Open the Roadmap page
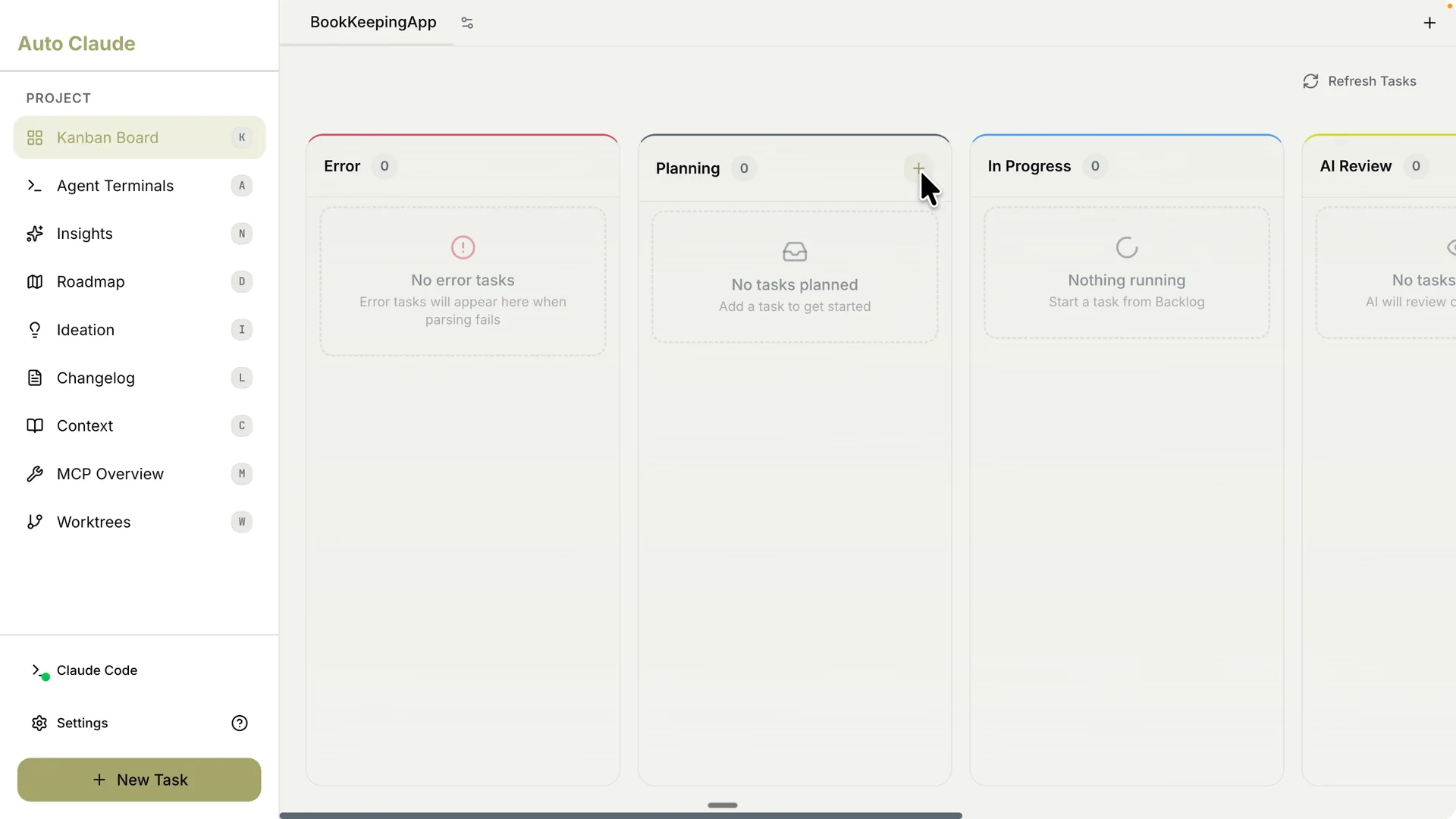This screenshot has width=1456, height=819. (x=140, y=281)
